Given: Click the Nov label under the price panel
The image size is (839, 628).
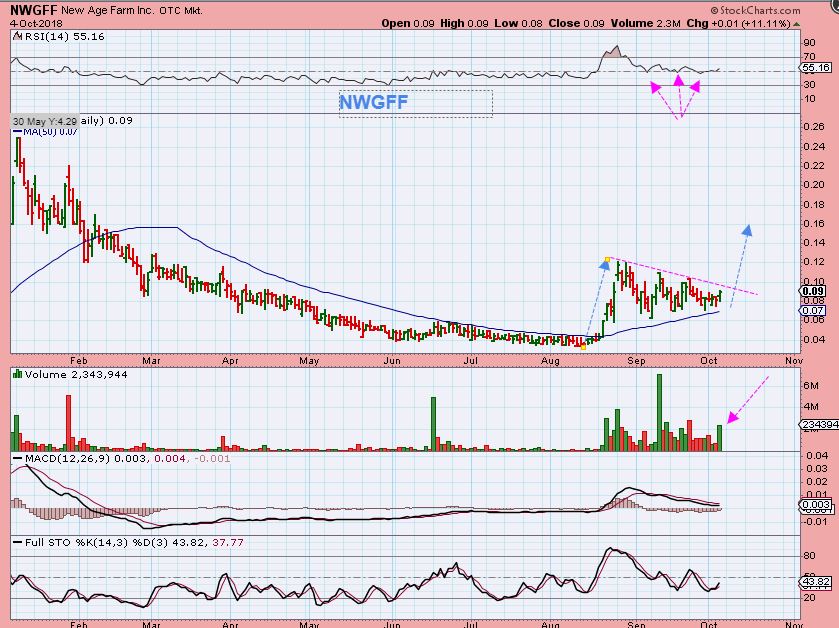Looking at the screenshot, I should (794, 361).
